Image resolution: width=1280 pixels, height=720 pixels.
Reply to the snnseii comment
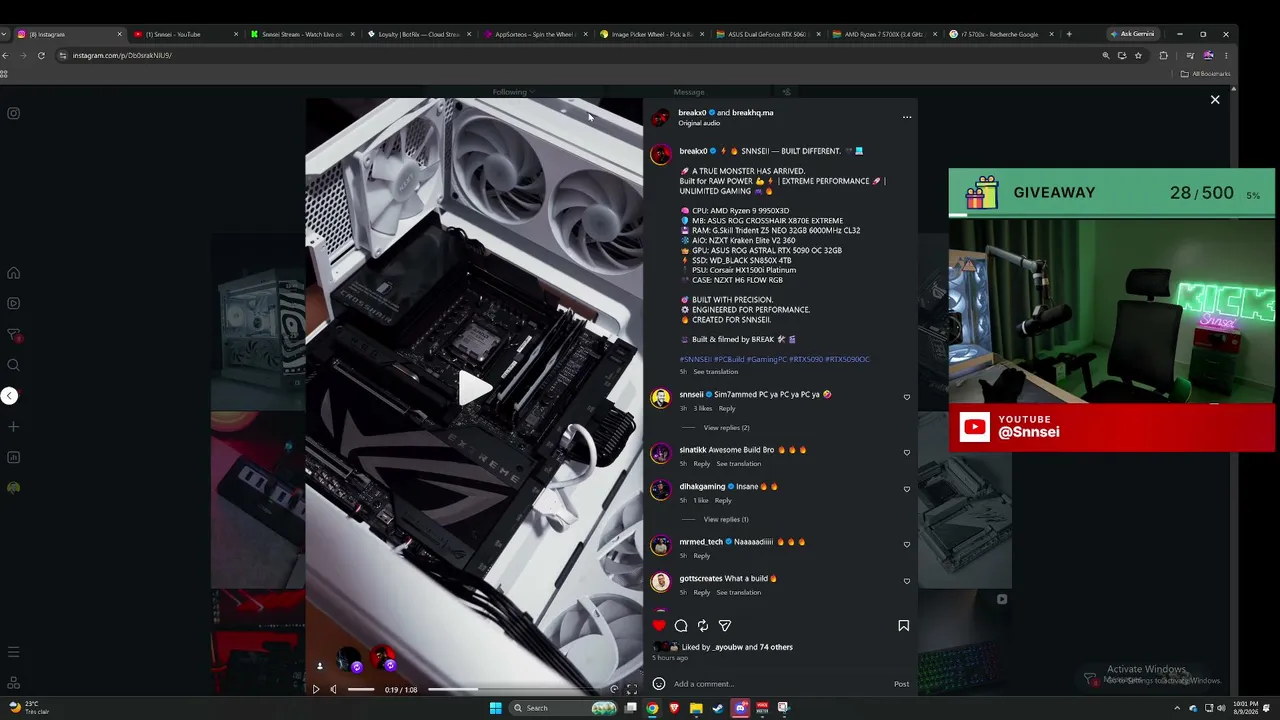(727, 409)
